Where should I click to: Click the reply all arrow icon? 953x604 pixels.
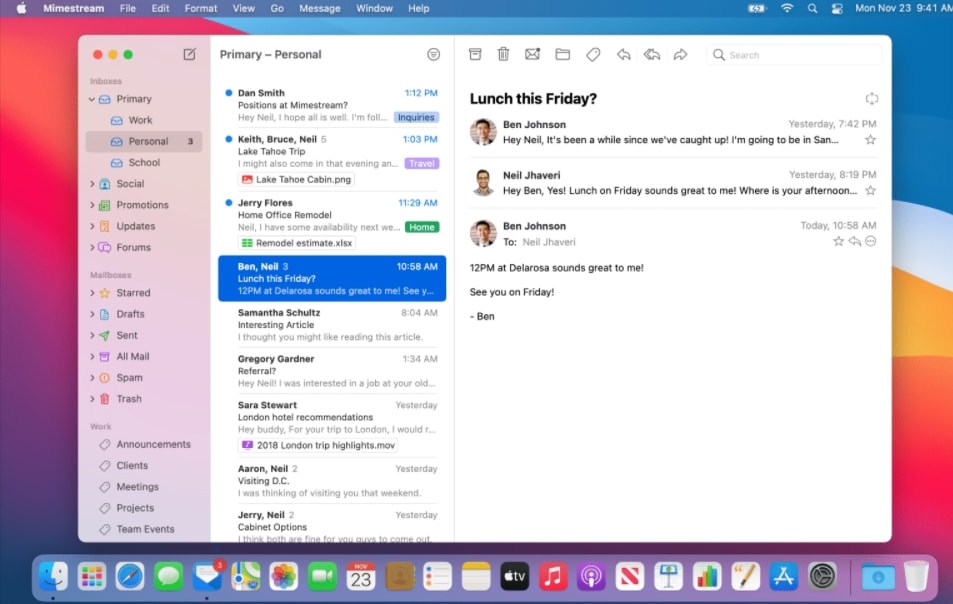point(652,55)
